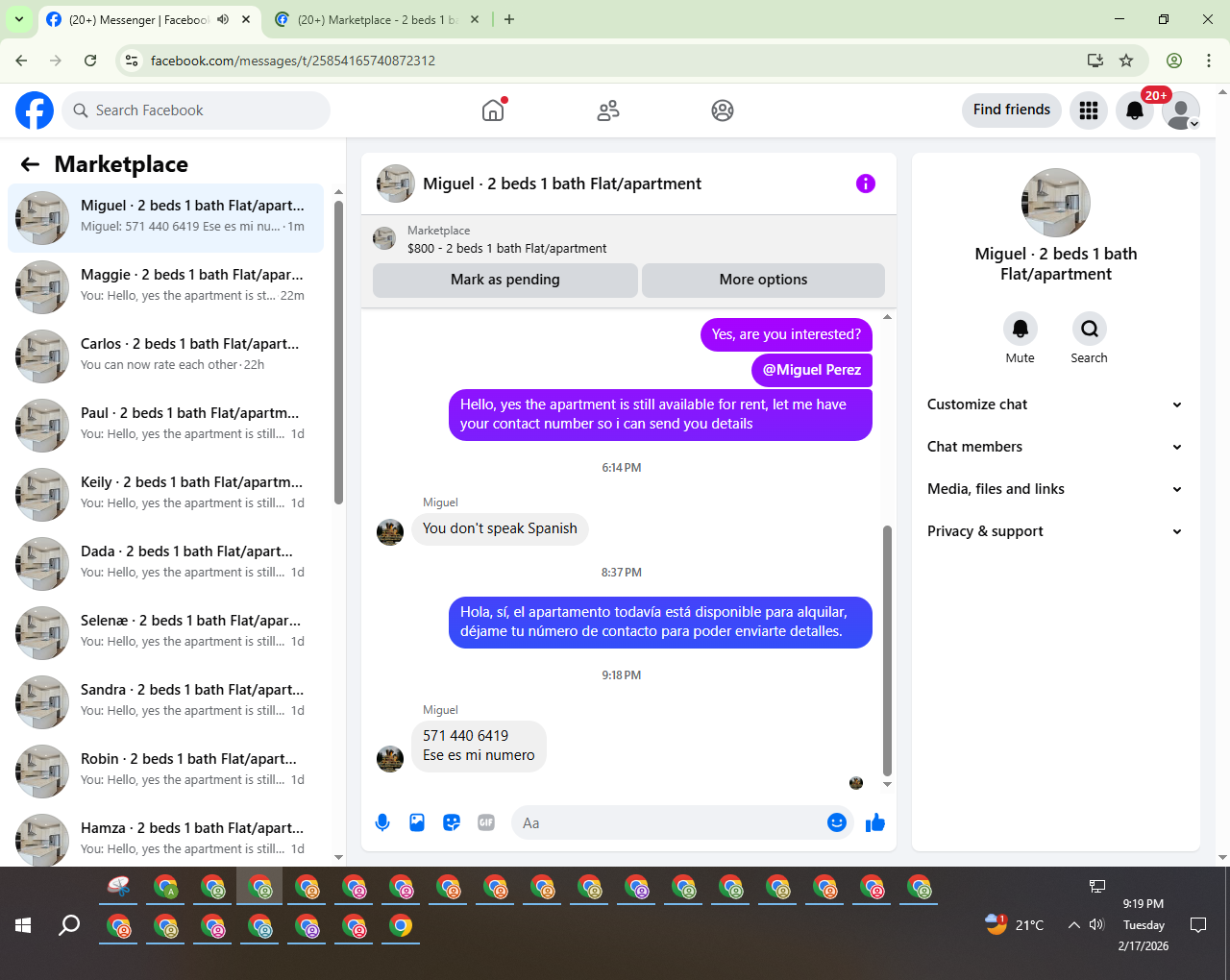
Task: Close the Marketplace browser tab
Action: click(x=475, y=19)
